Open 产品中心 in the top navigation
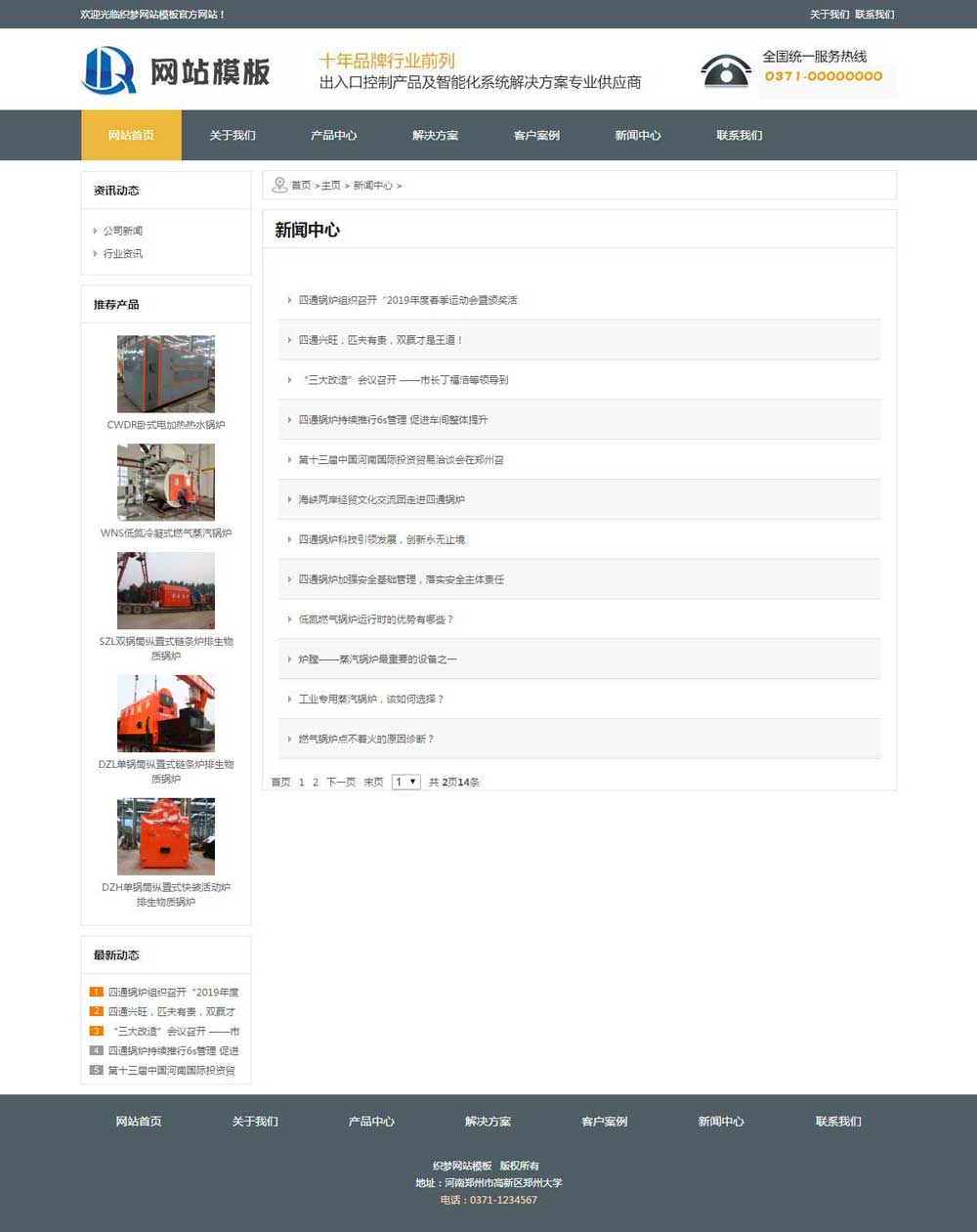The width and height of the screenshot is (977, 1232). [x=333, y=135]
